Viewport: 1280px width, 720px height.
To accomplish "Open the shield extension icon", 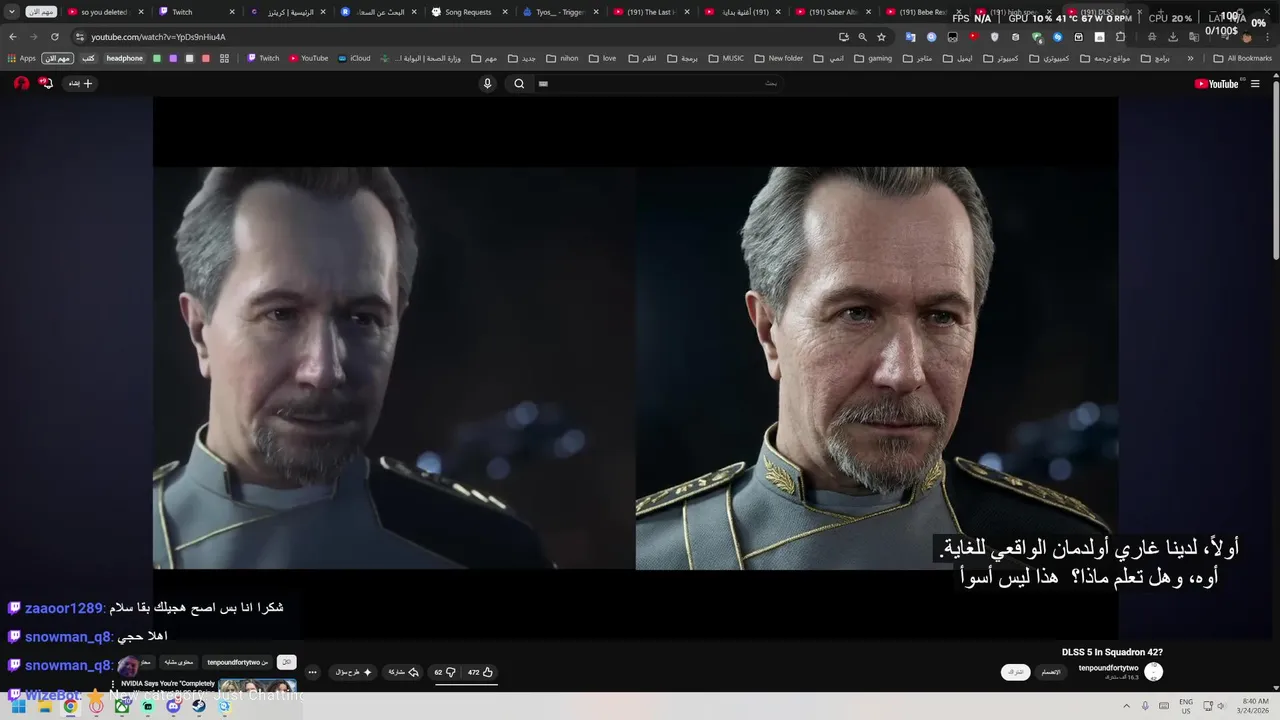I will pos(994,37).
